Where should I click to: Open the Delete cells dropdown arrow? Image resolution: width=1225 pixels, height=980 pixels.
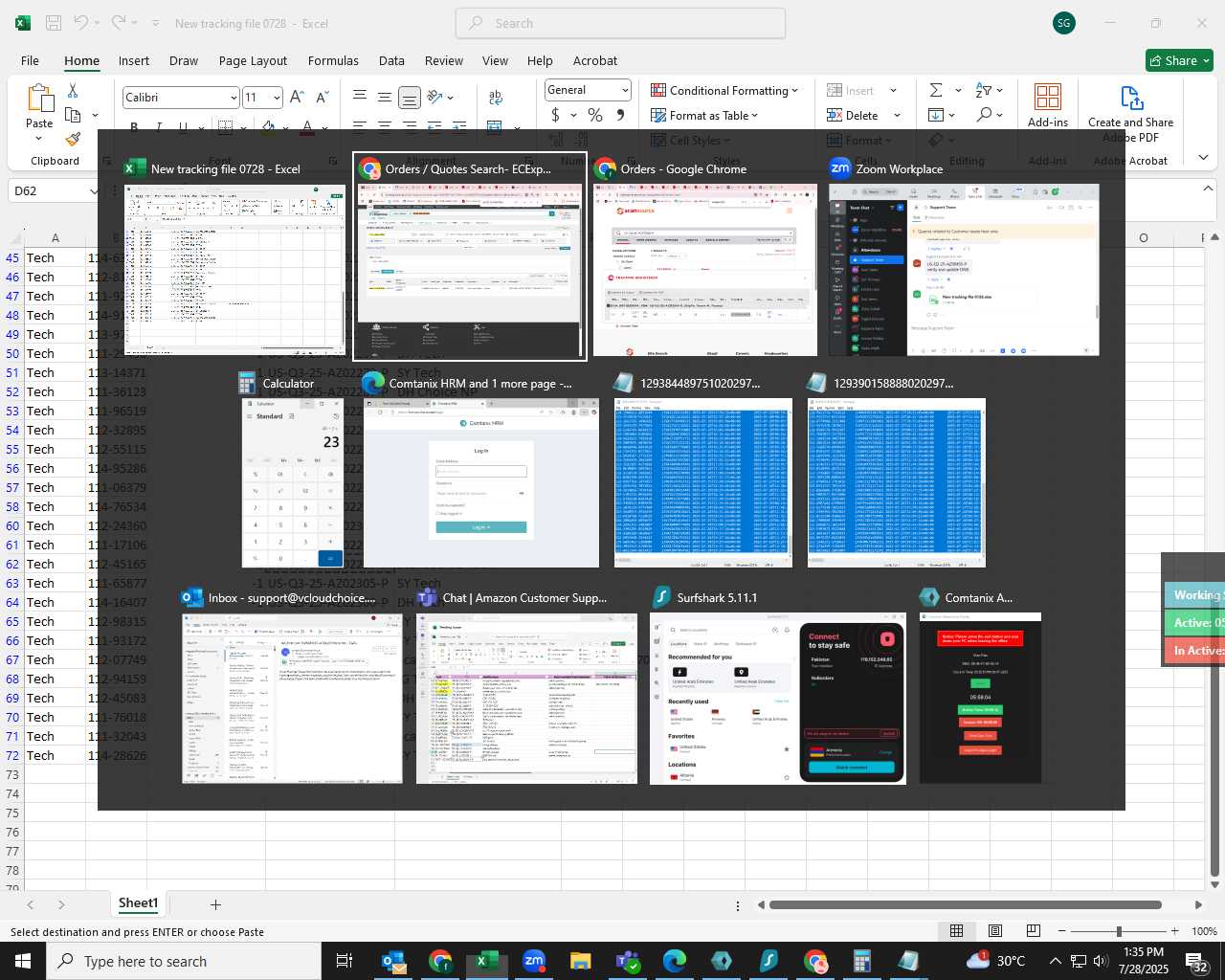coord(897,115)
